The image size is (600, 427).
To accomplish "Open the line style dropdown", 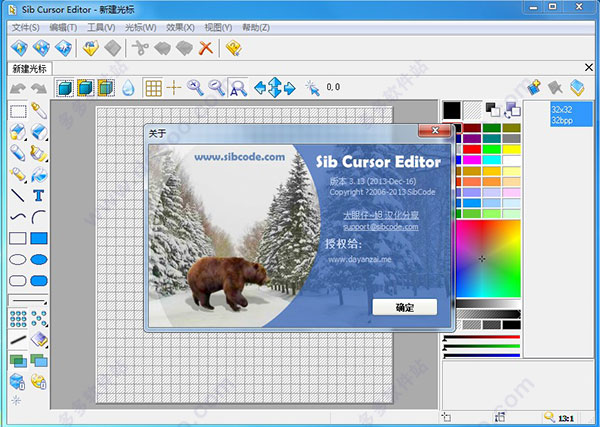I will (28, 301).
